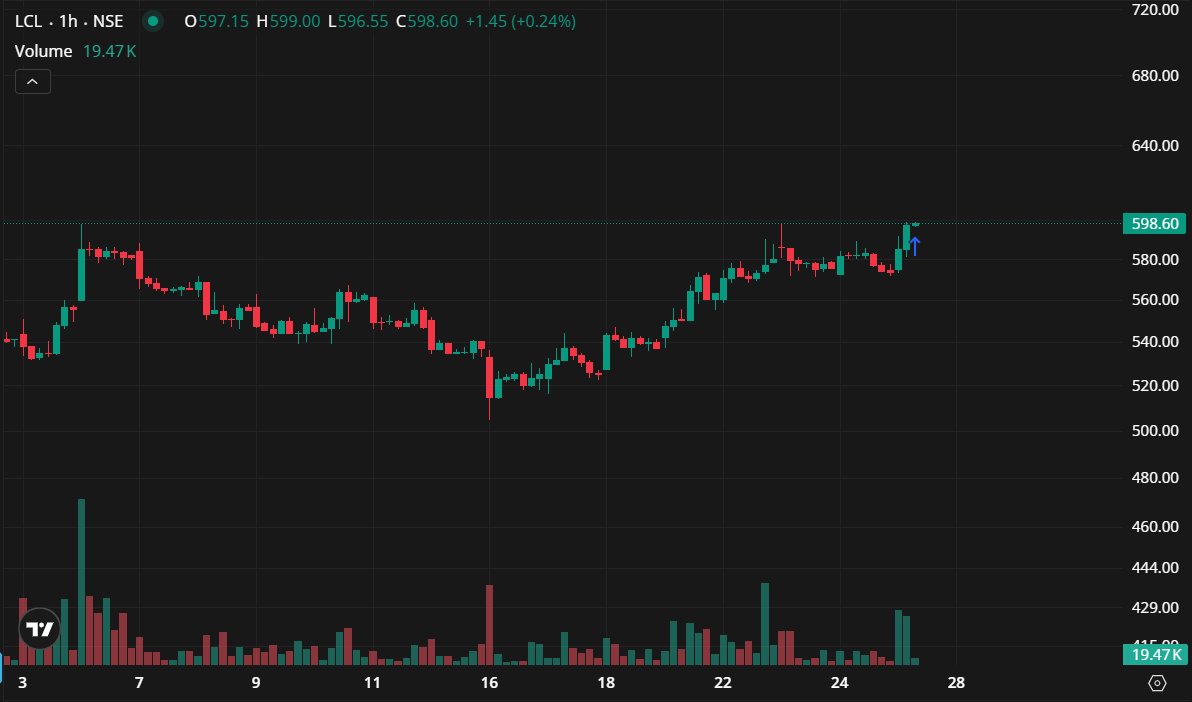Open the TradingView logo link

click(40, 628)
